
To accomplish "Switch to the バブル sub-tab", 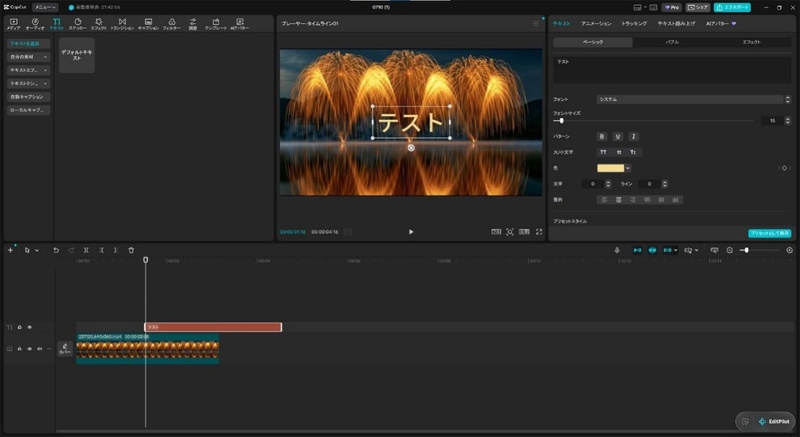I will point(672,42).
